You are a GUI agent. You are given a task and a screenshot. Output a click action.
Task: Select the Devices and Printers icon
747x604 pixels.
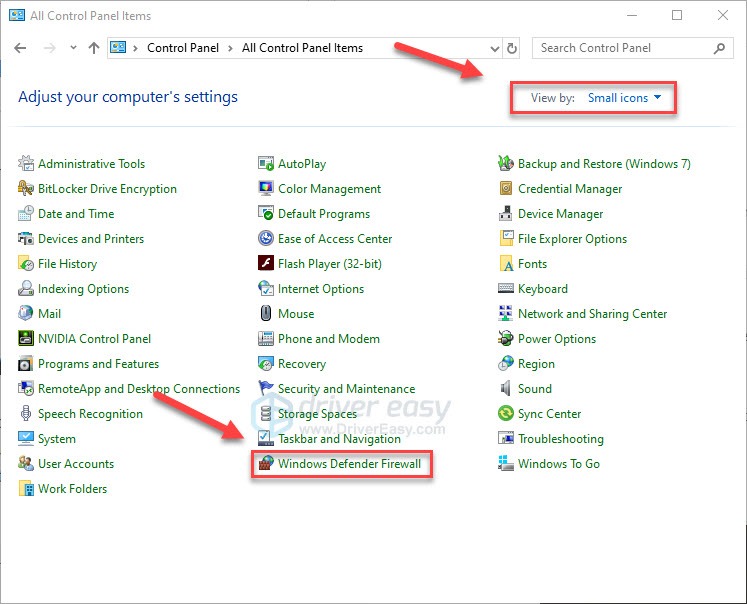tap(26, 238)
